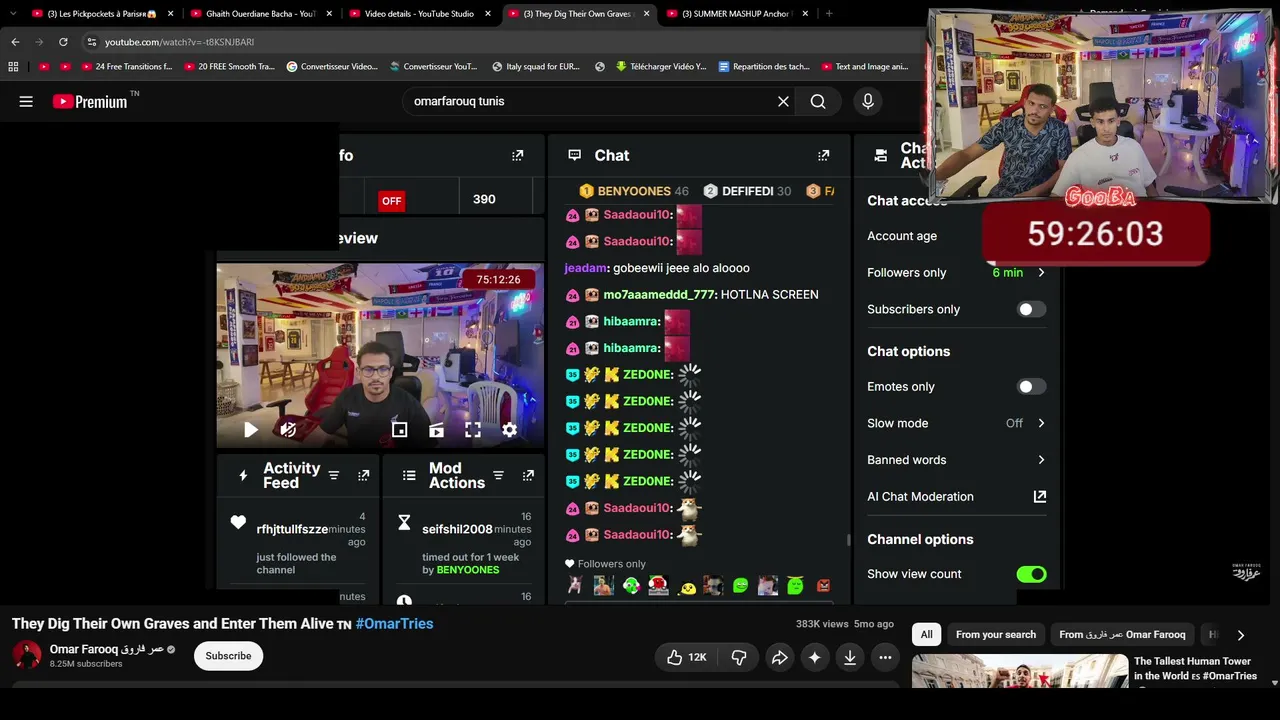The width and height of the screenshot is (1280, 720).
Task: Download the video
Action: [x=850, y=657]
